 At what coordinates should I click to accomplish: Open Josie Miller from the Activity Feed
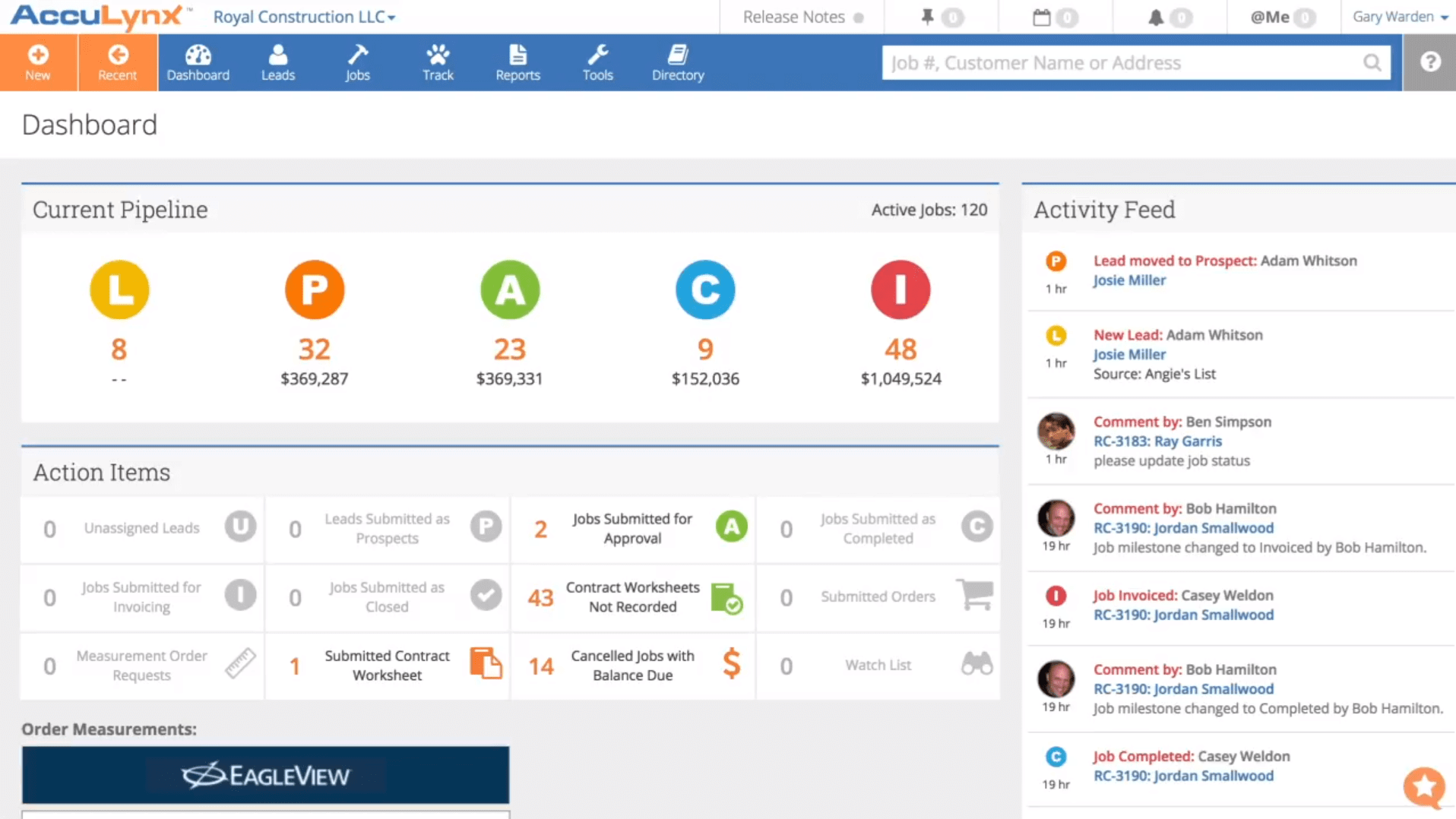(1129, 280)
